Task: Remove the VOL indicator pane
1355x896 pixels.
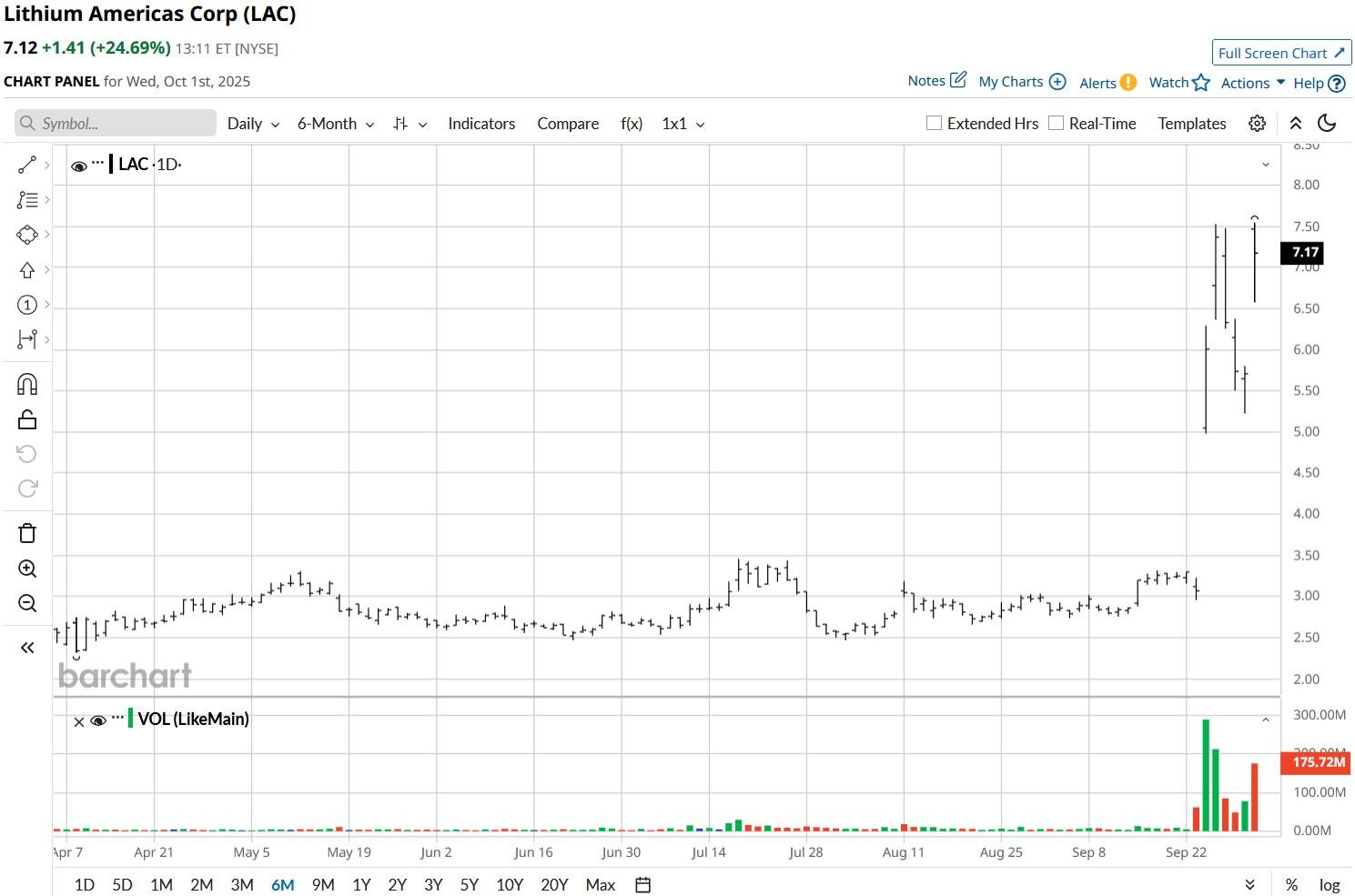Action: [79, 721]
